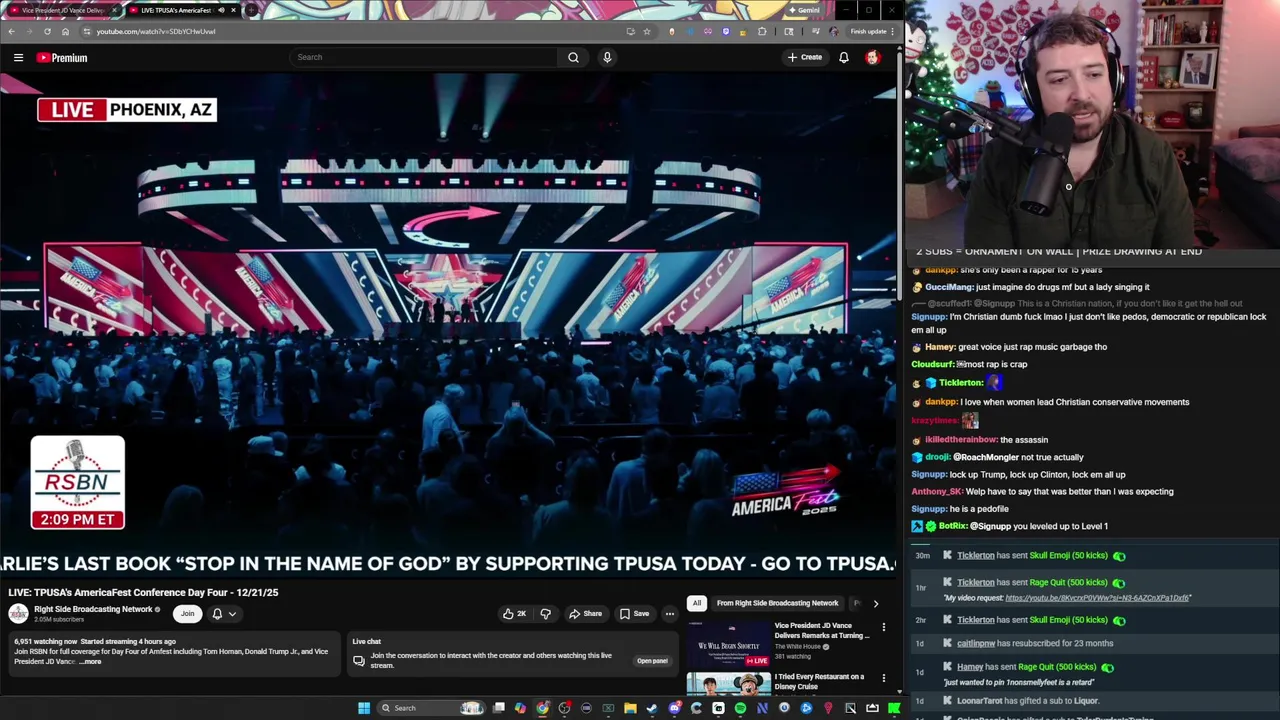Open the Windows Start menu
This screenshot has width=1280, height=720.
364,708
